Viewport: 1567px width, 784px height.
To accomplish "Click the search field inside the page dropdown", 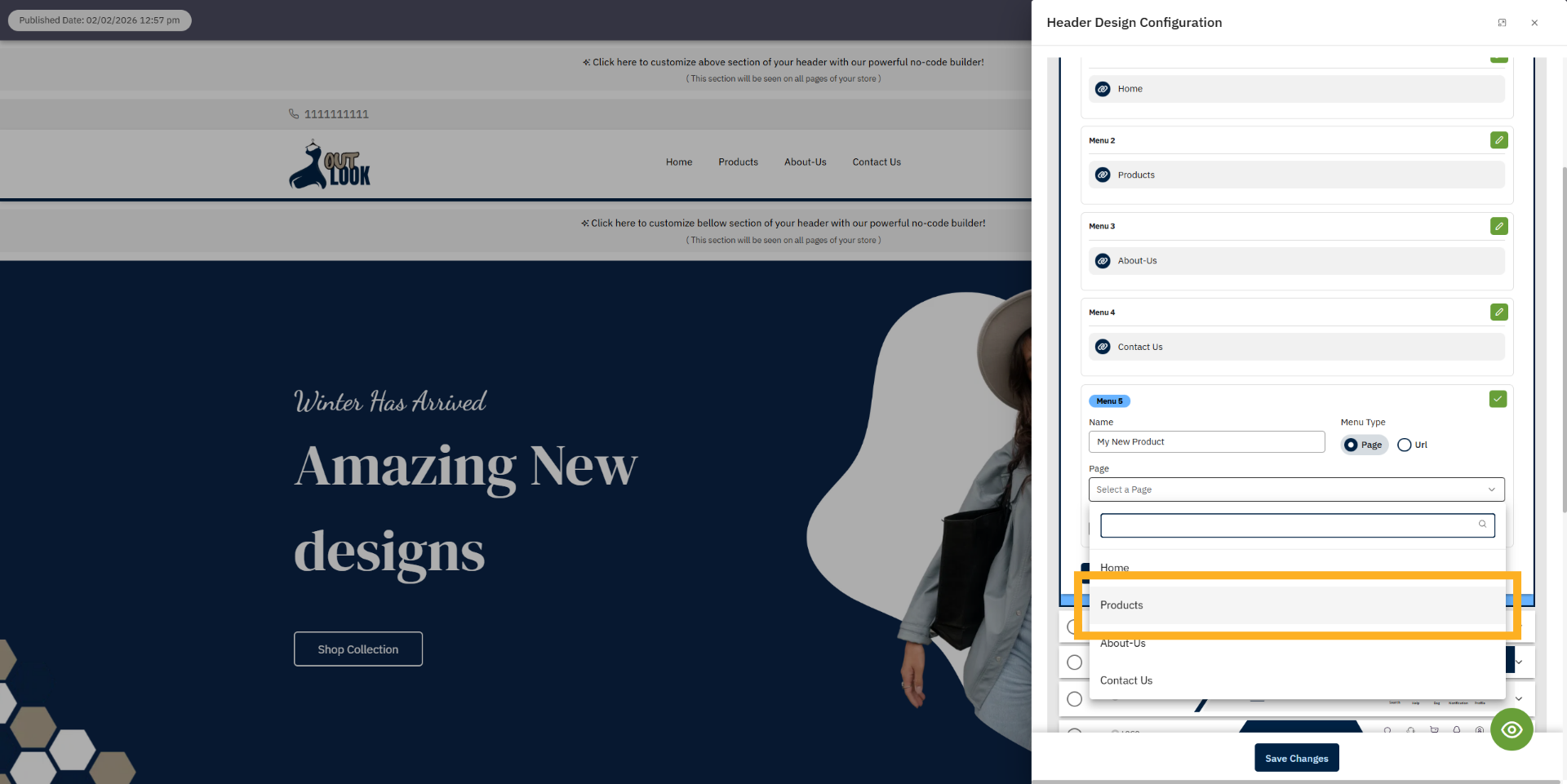I will 1297,525.
